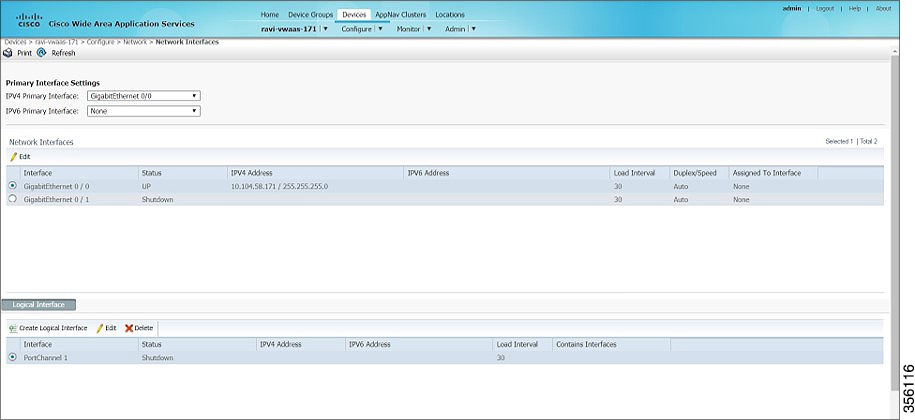Click the 10.104.58.171 / 255.255.255.0 address cell

pyautogui.click(x=280, y=187)
